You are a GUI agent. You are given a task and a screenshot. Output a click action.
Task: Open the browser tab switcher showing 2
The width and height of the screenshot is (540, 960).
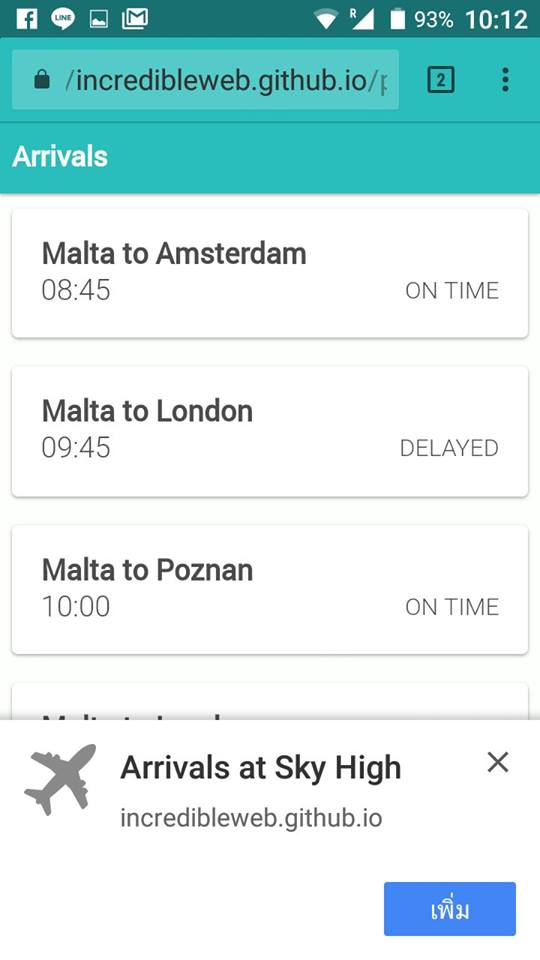[x=440, y=80]
